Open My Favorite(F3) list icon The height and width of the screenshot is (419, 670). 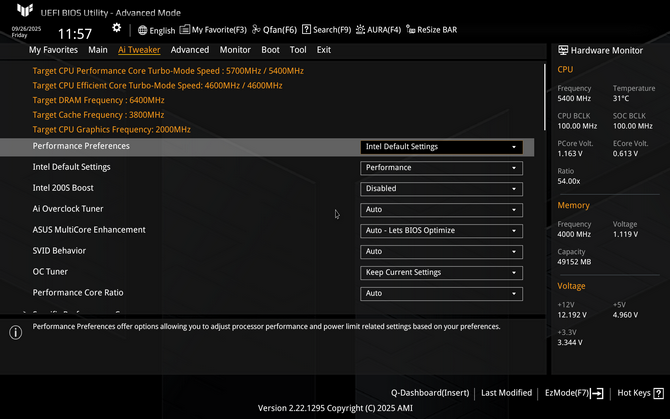point(185,29)
